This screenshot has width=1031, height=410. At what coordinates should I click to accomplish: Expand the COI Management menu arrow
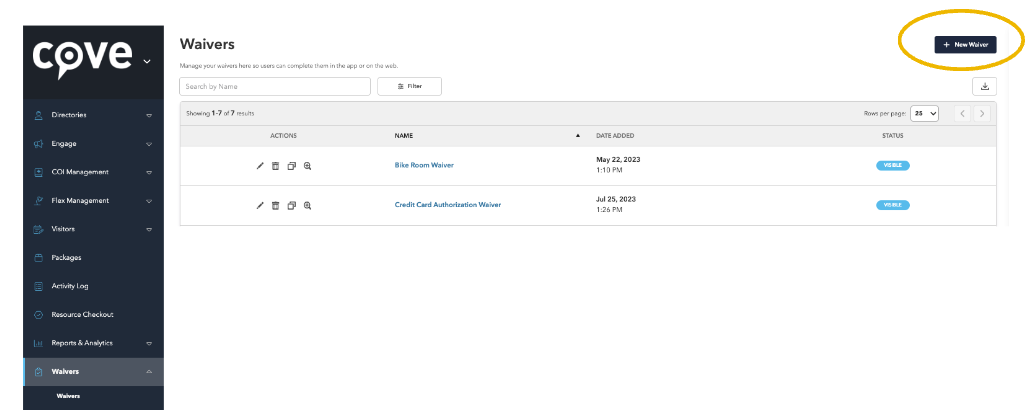coord(149,173)
